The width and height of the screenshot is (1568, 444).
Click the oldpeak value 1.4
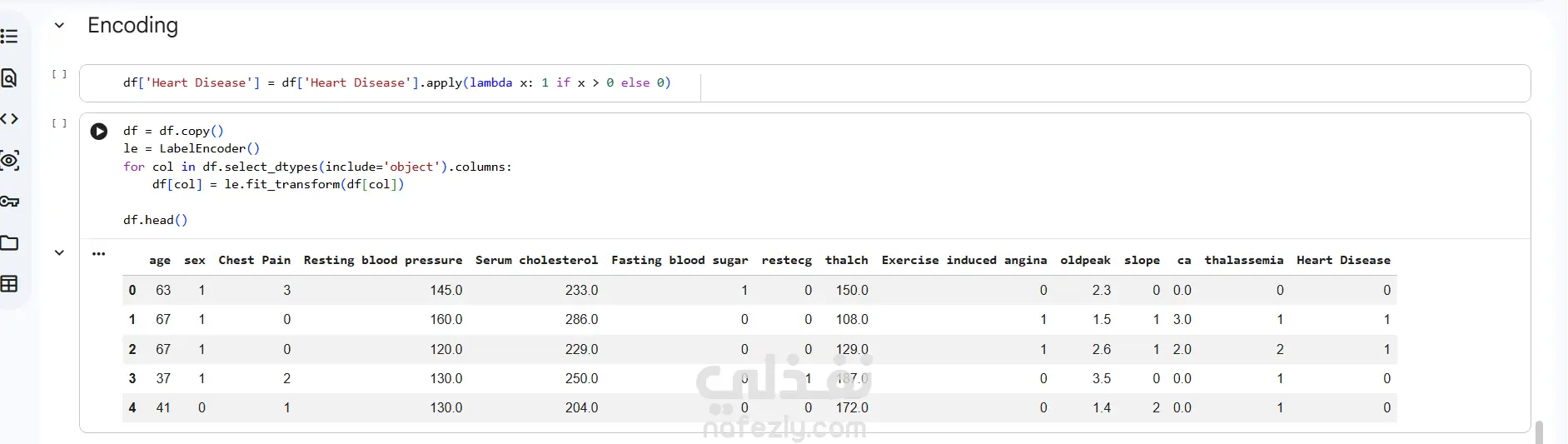click(1102, 408)
